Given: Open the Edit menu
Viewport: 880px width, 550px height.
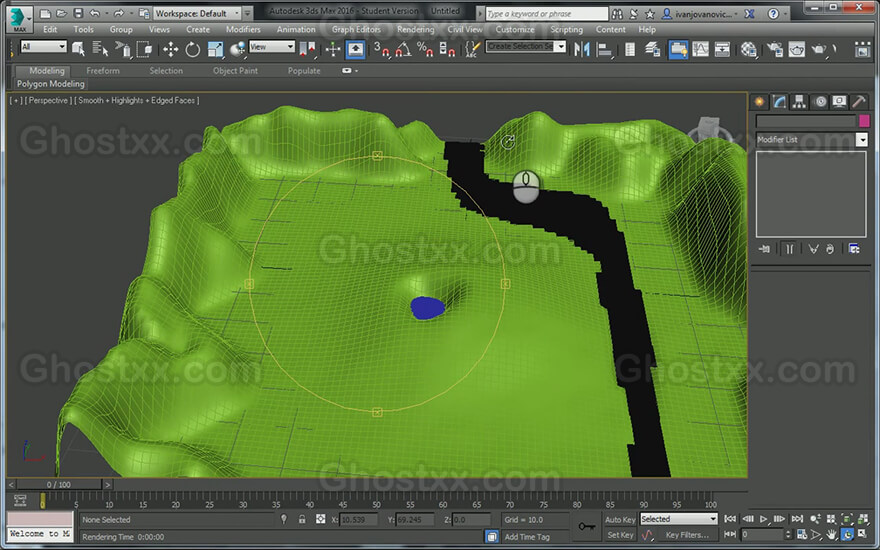Looking at the screenshot, I should [50, 29].
